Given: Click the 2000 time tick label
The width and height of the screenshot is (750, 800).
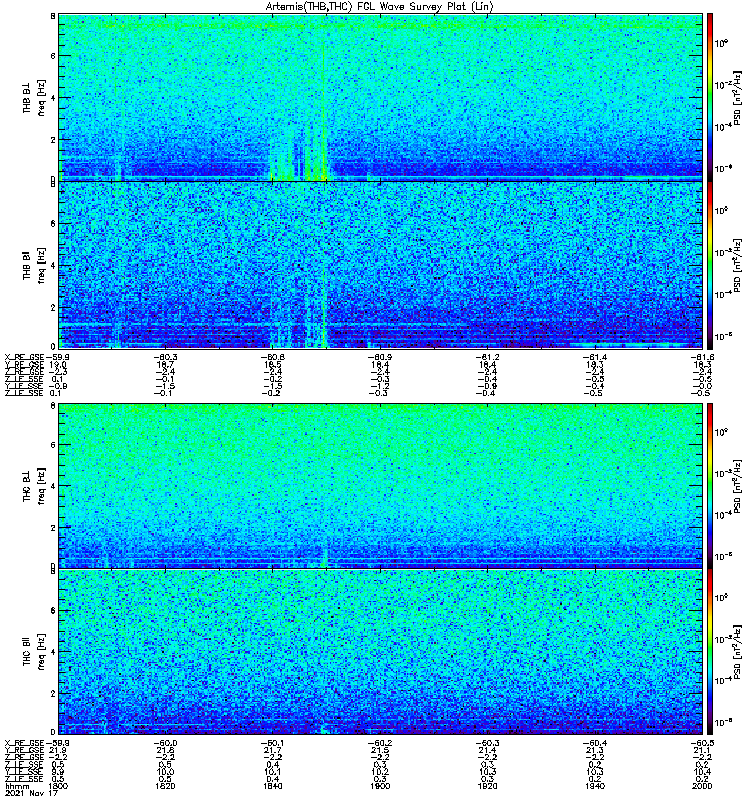Looking at the screenshot, I should click(702, 786).
